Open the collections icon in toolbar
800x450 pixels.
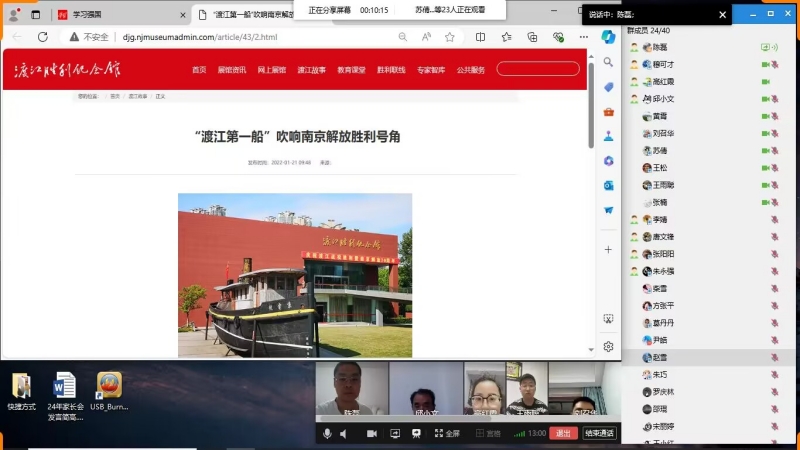point(532,37)
